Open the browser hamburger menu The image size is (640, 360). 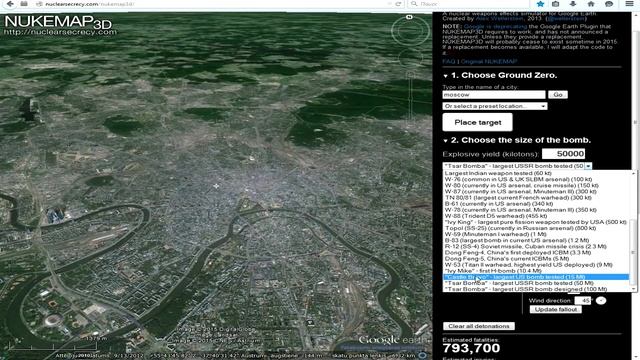tap(629, 4)
